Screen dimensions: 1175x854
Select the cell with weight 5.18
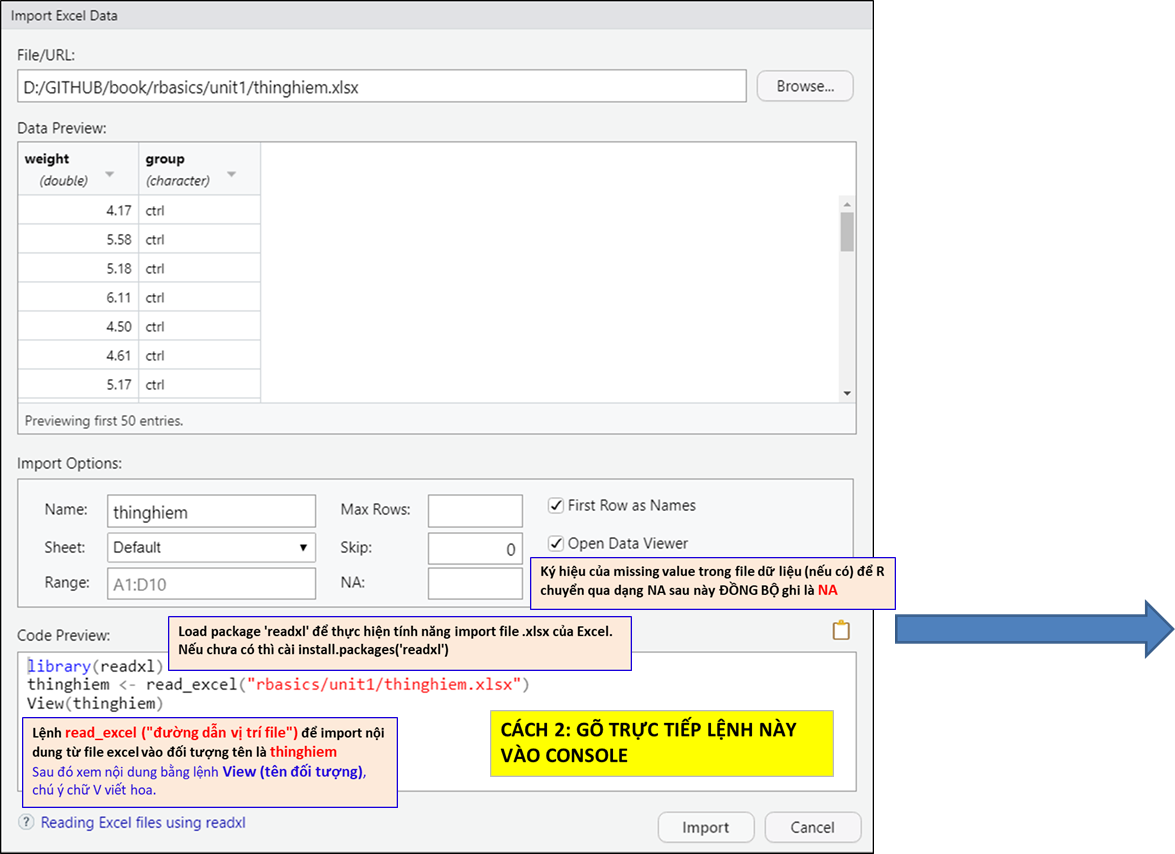pyautogui.click(x=79, y=268)
